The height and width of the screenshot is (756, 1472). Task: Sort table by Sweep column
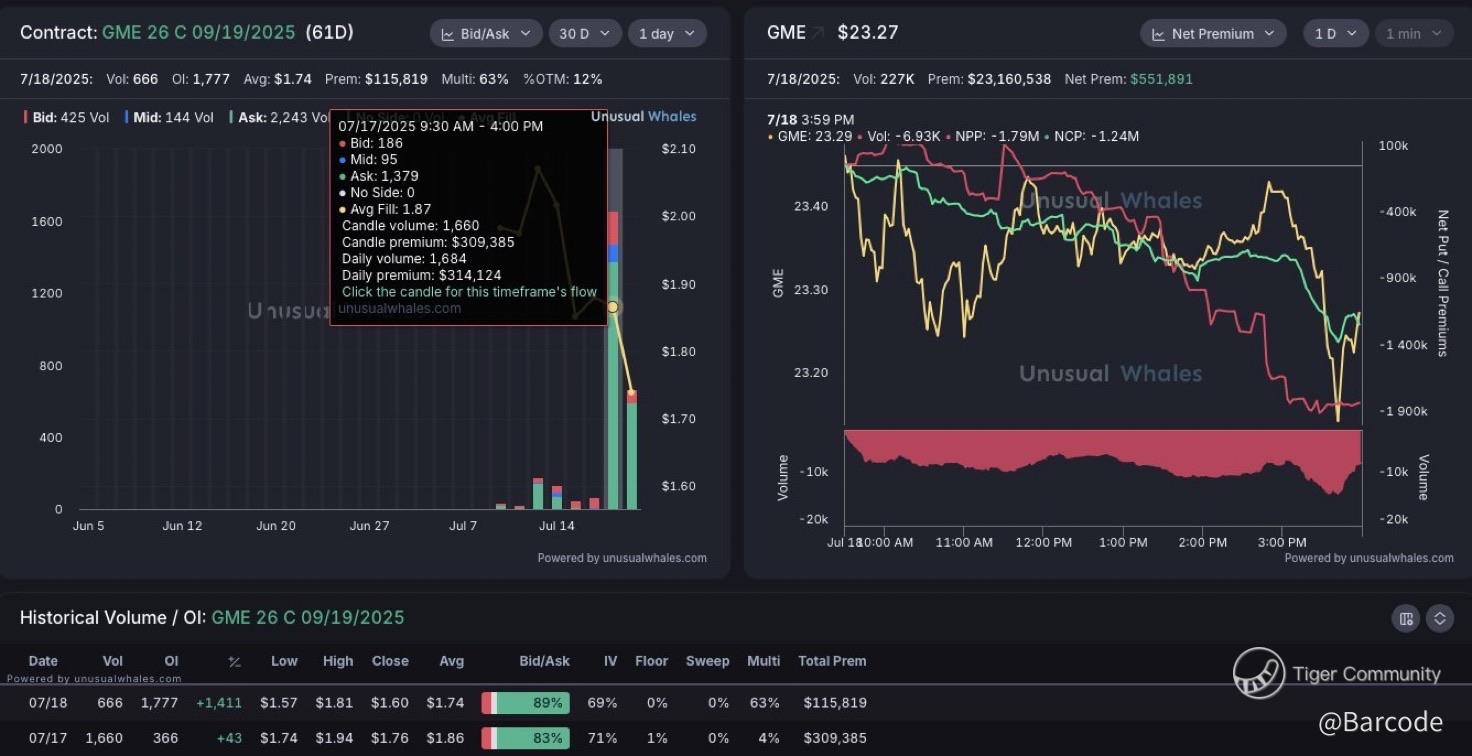708,661
